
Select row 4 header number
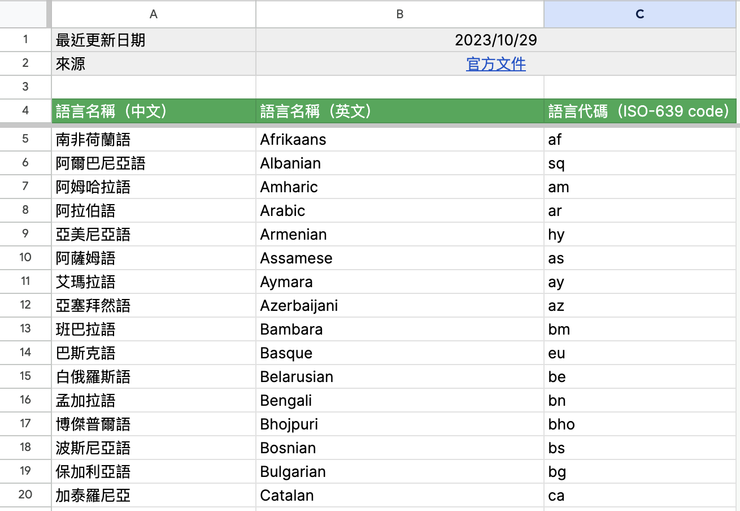(x=25, y=110)
